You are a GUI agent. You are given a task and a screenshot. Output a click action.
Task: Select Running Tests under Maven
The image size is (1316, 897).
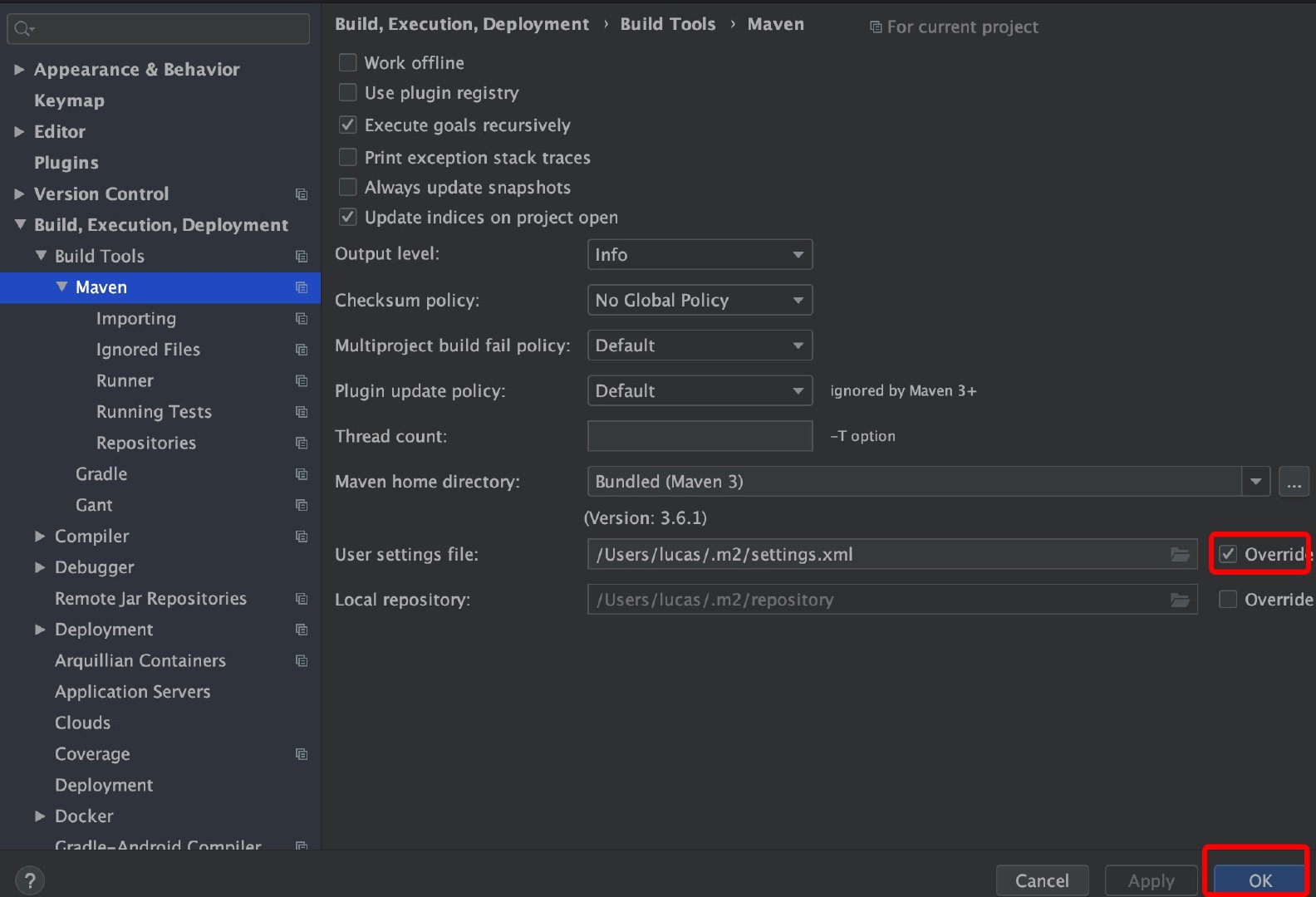point(154,412)
